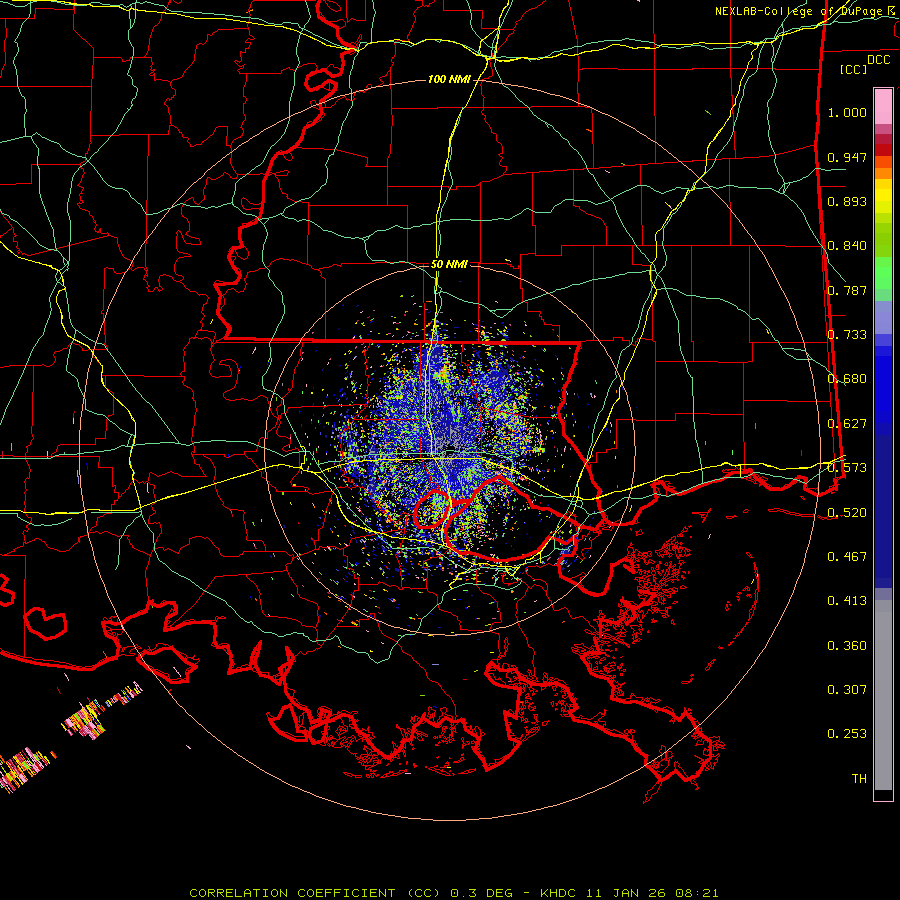Click the 50 NMI range ring label
900x900 pixels.
(449, 264)
